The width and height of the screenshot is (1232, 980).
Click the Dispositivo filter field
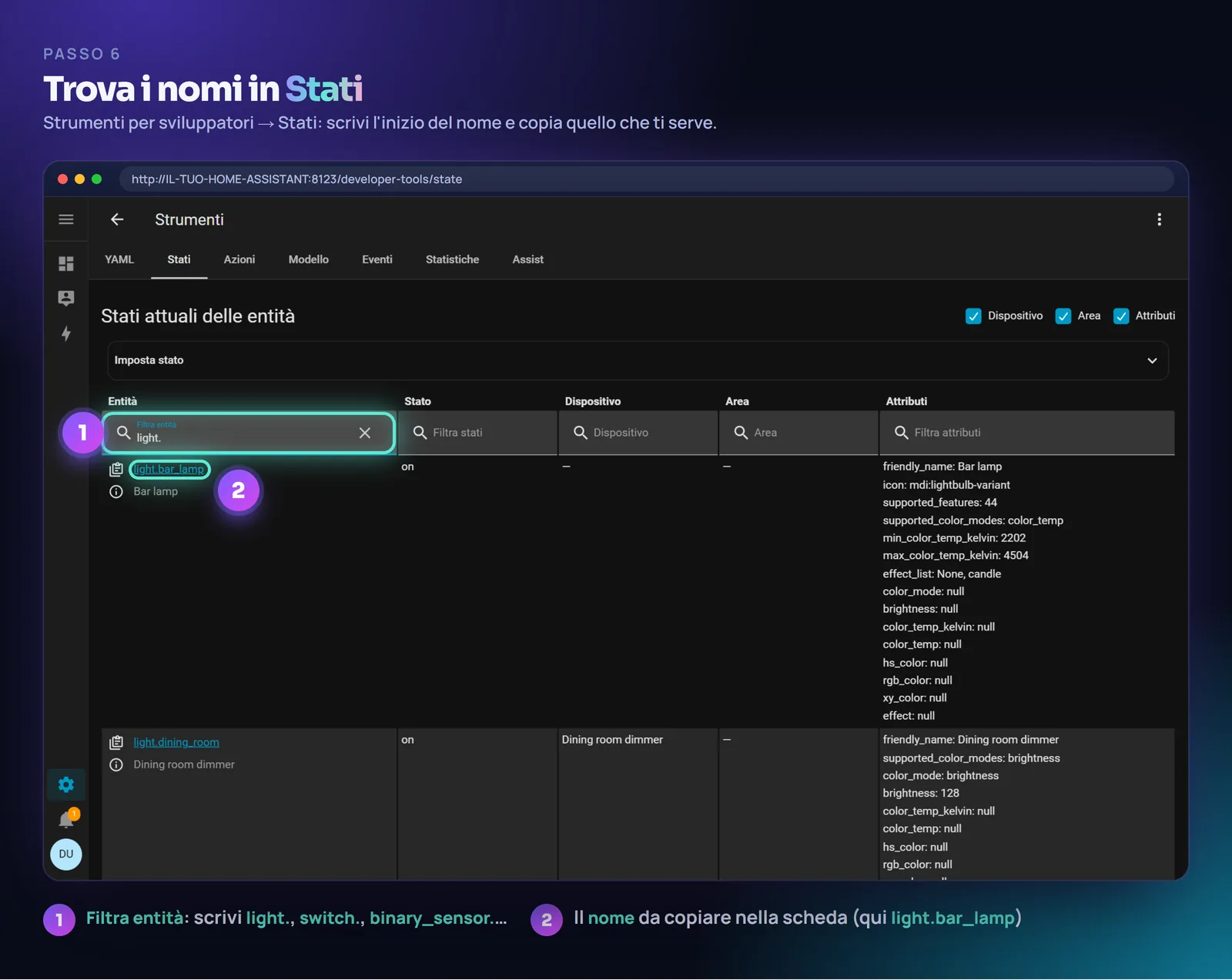point(638,433)
